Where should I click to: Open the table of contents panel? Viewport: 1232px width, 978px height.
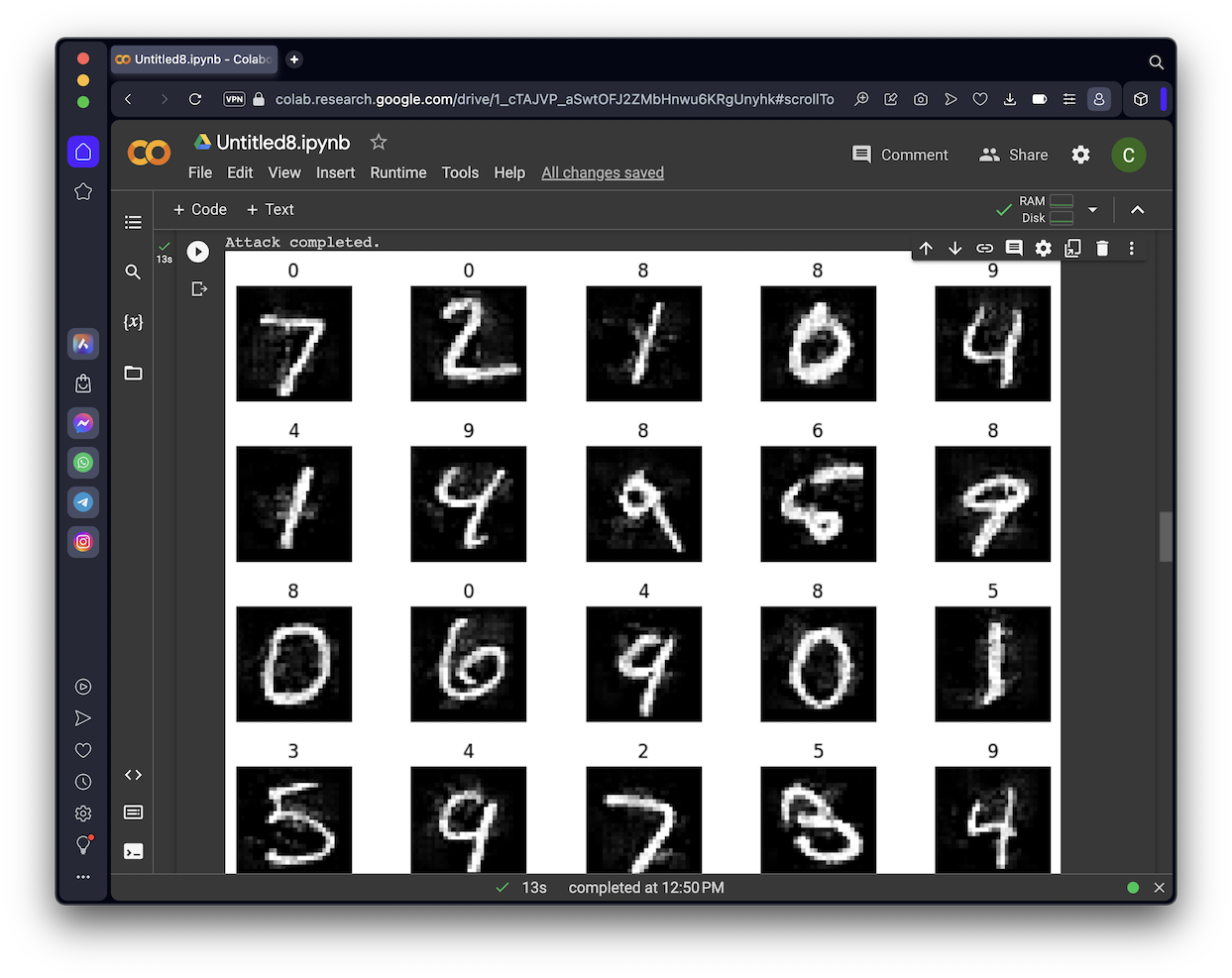pyautogui.click(x=133, y=222)
